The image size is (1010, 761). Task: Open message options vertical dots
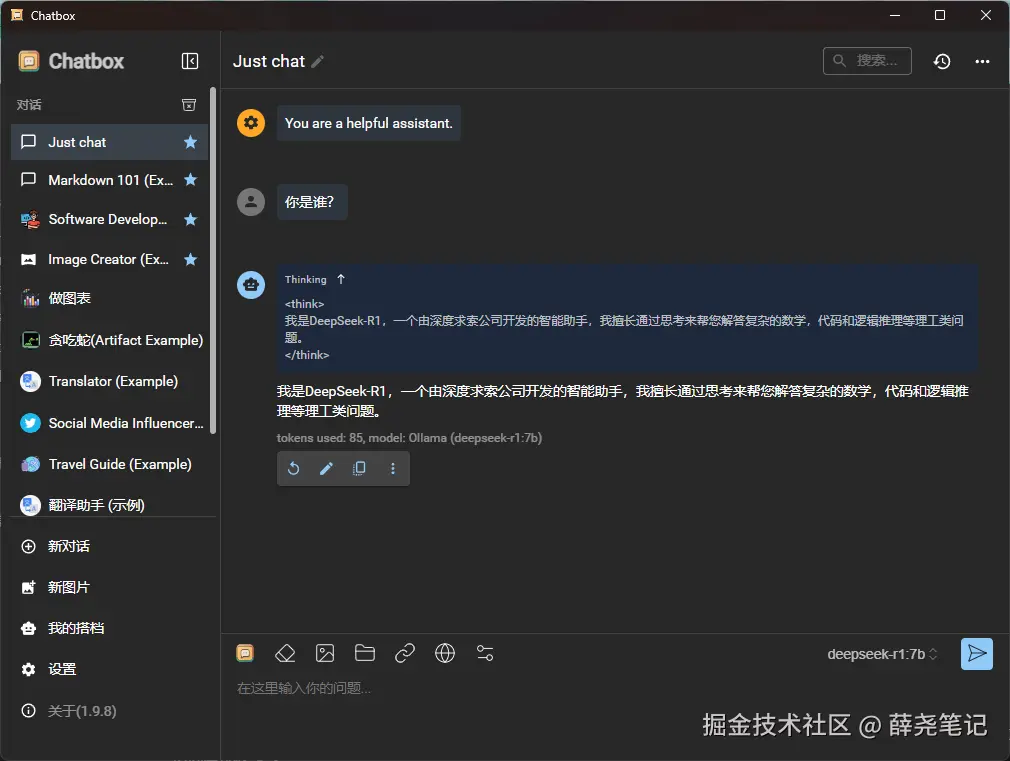(393, 468)
